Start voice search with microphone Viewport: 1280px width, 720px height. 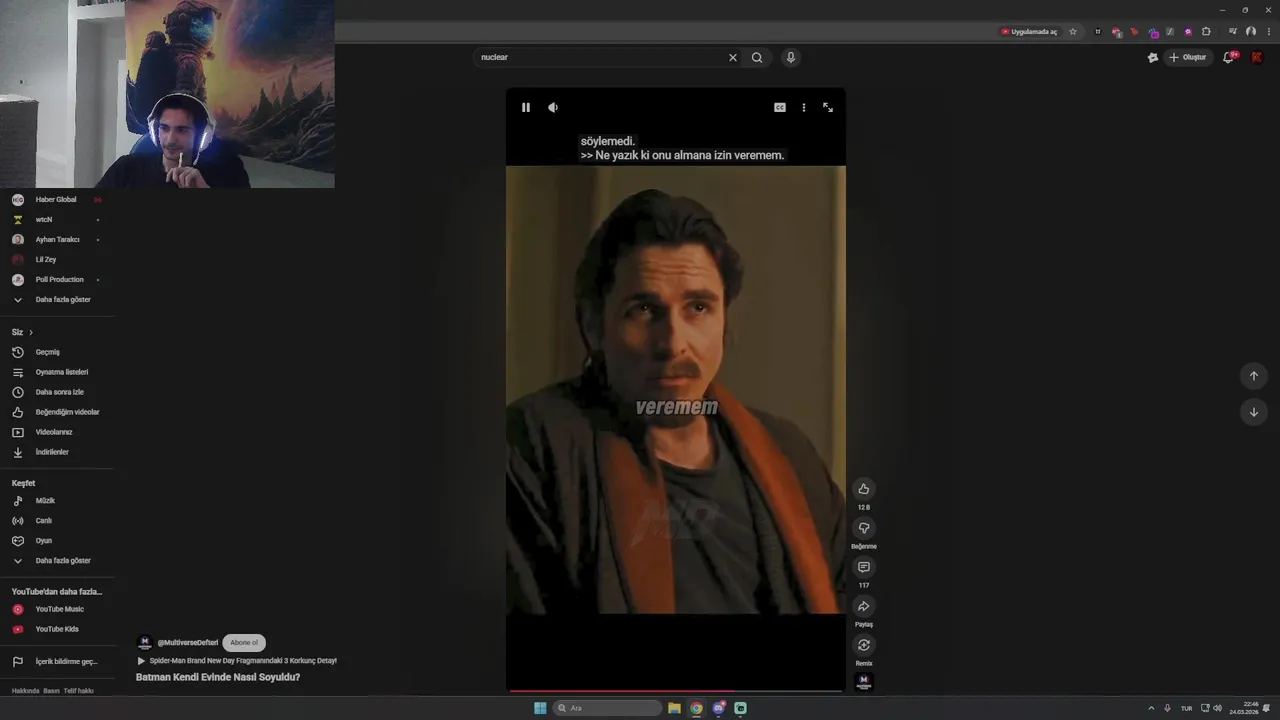tap(791, 58)
